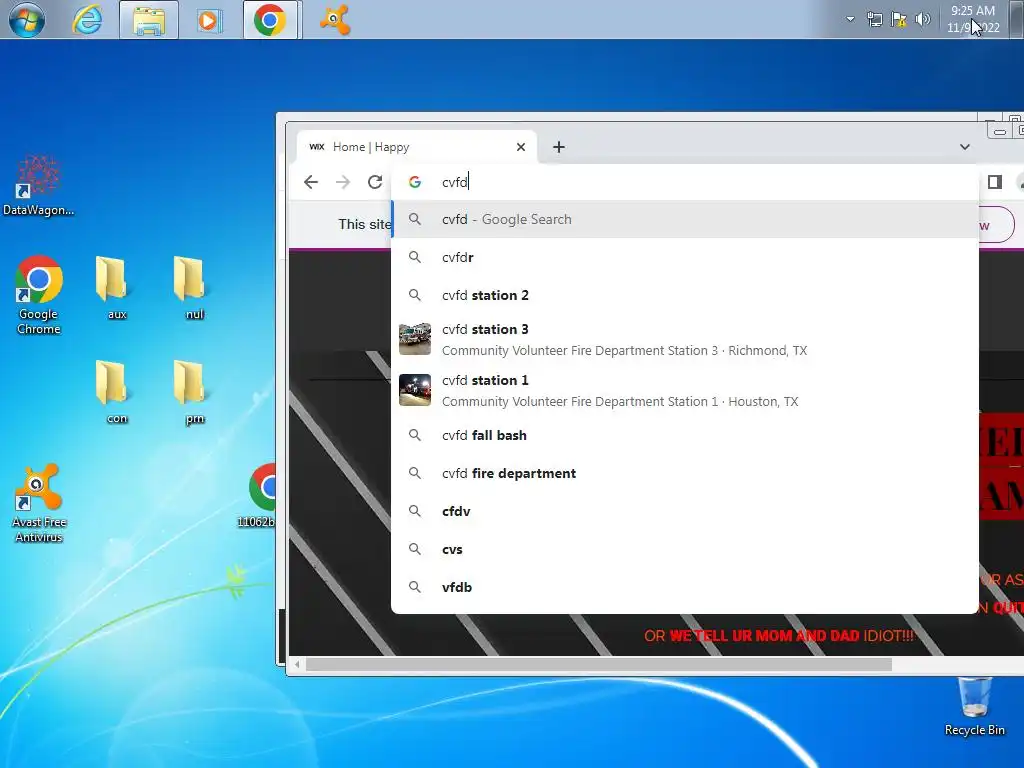Open the volume speaker tray icon

tap(923, 19)
